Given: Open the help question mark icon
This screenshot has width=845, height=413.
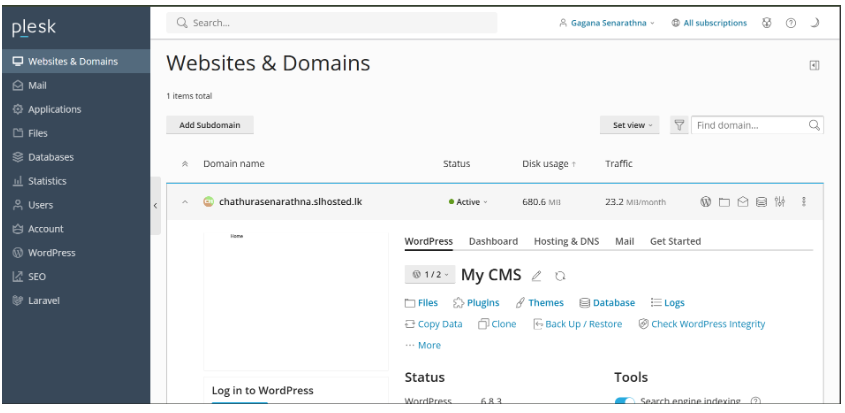Looking at the screenshot, I should click(x=790, y=23).
